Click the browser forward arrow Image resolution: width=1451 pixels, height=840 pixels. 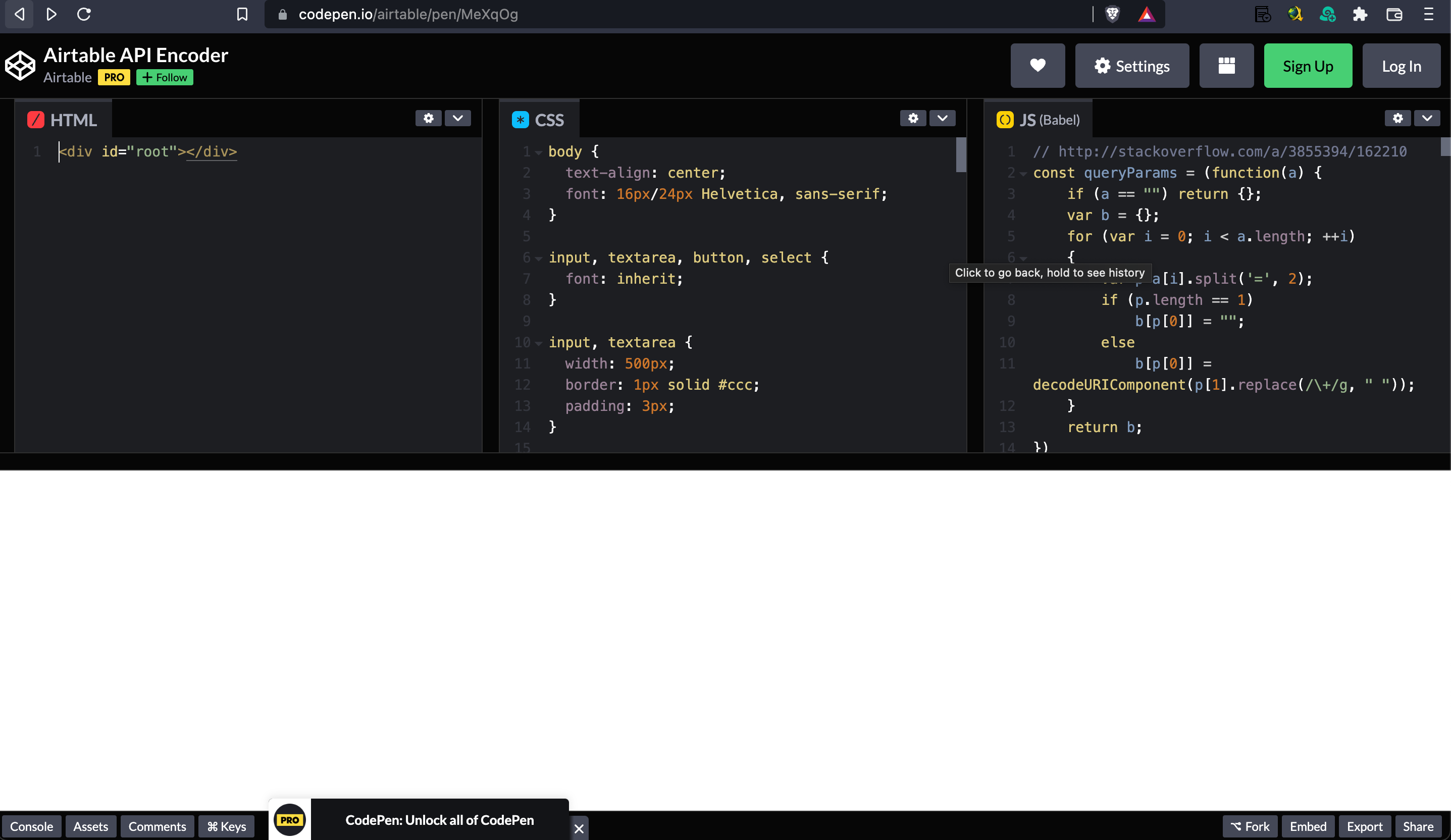(x=51, y=15)
